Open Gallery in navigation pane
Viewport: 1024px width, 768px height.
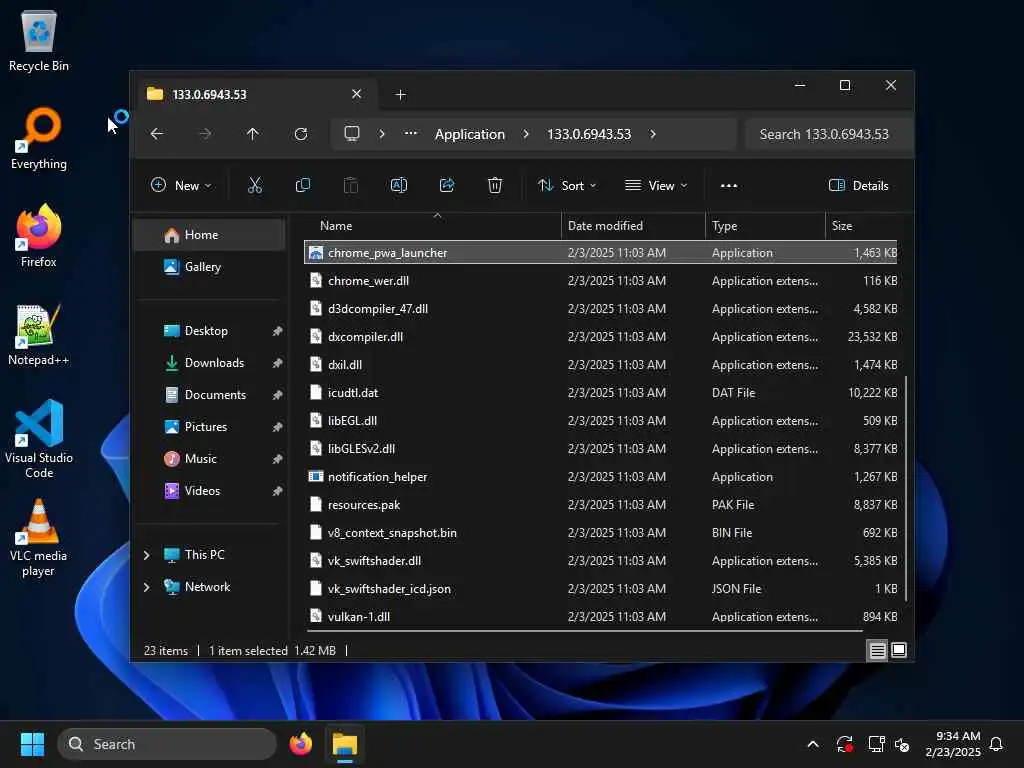point(209,267)
